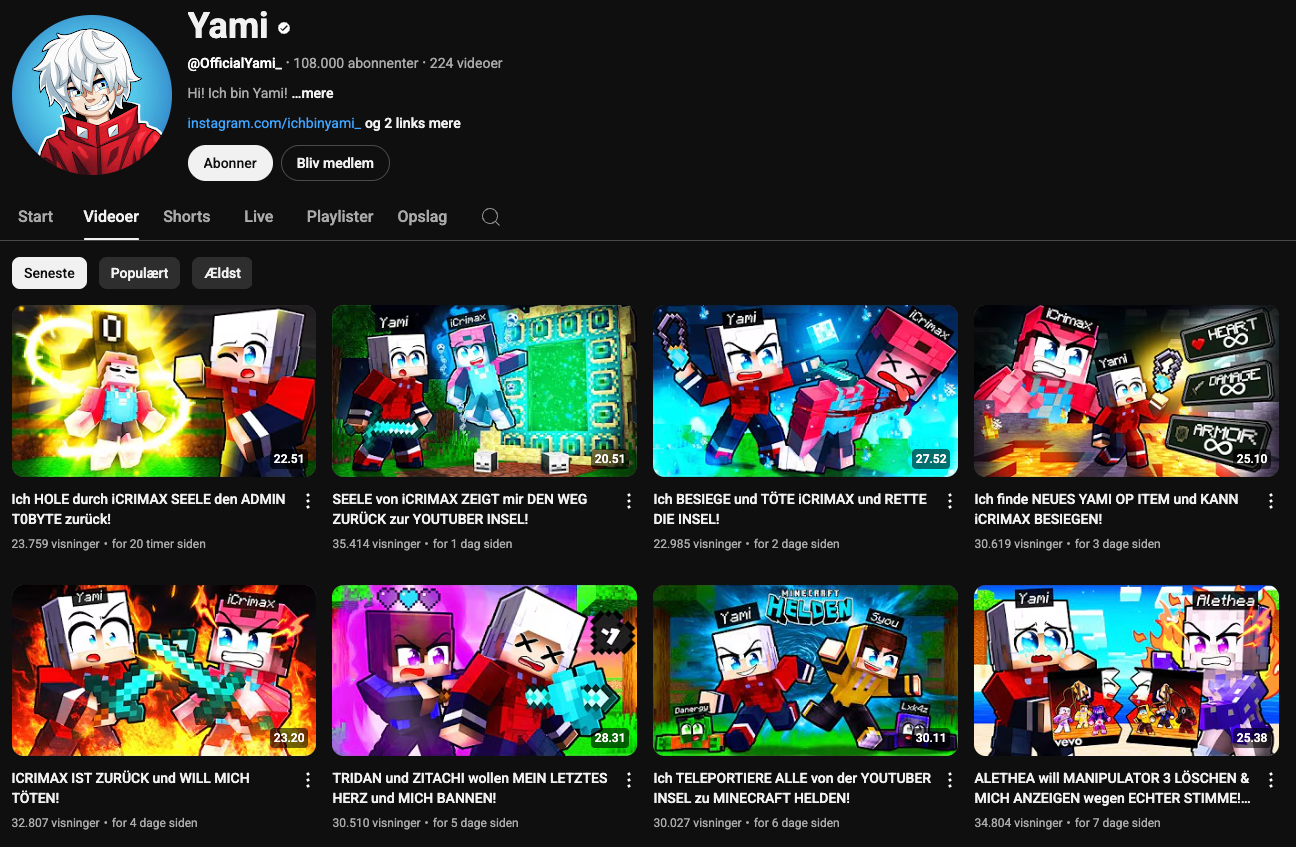
Task: Open options menu for 'Ich TELEPORTIERE ALLE' video
Action: pos(950,780)
